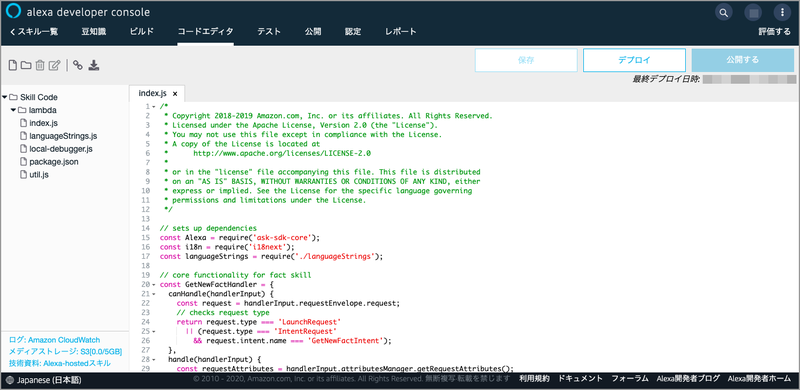Image resolution: width=800 pixels, height=390 pixels.
Task: Switch to the 公開 tab
Action: [x=313, y=32]
